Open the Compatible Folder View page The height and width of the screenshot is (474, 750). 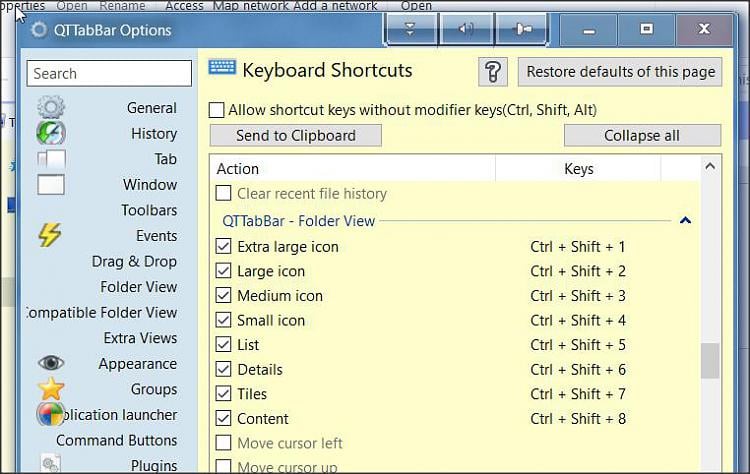pyautogui.click(x=102, y=313)
